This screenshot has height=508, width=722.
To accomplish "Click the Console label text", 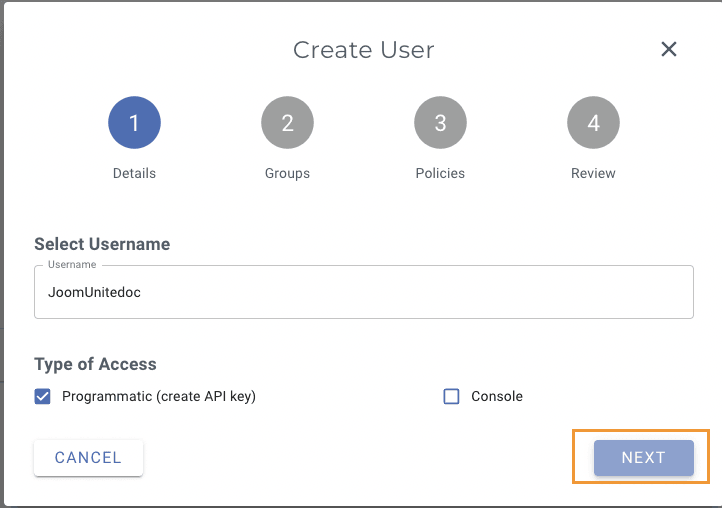I will 497,396.
